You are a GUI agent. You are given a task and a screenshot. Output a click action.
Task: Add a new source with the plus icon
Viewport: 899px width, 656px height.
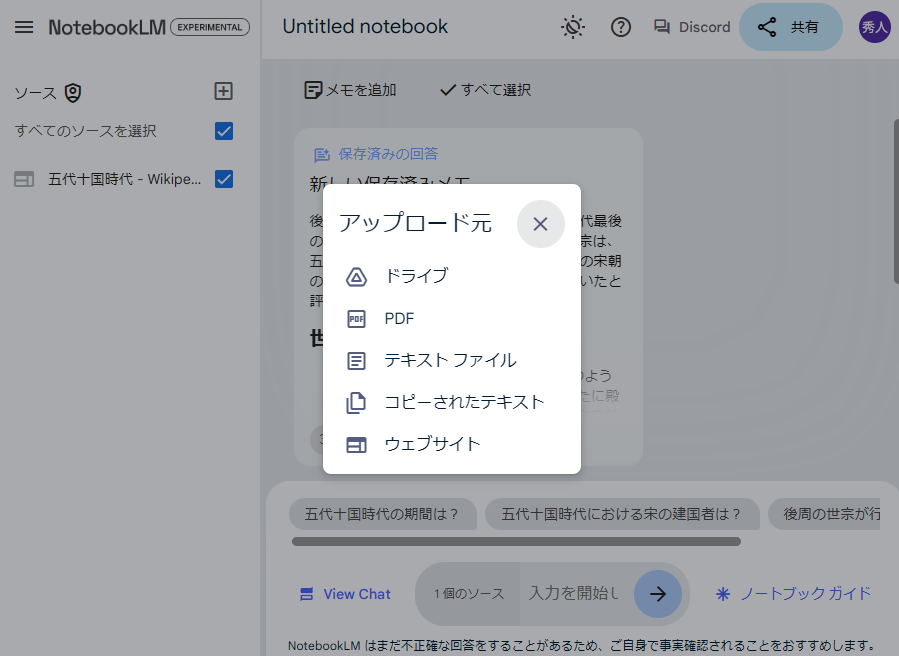pyautogui.click(x=224, y=91)
